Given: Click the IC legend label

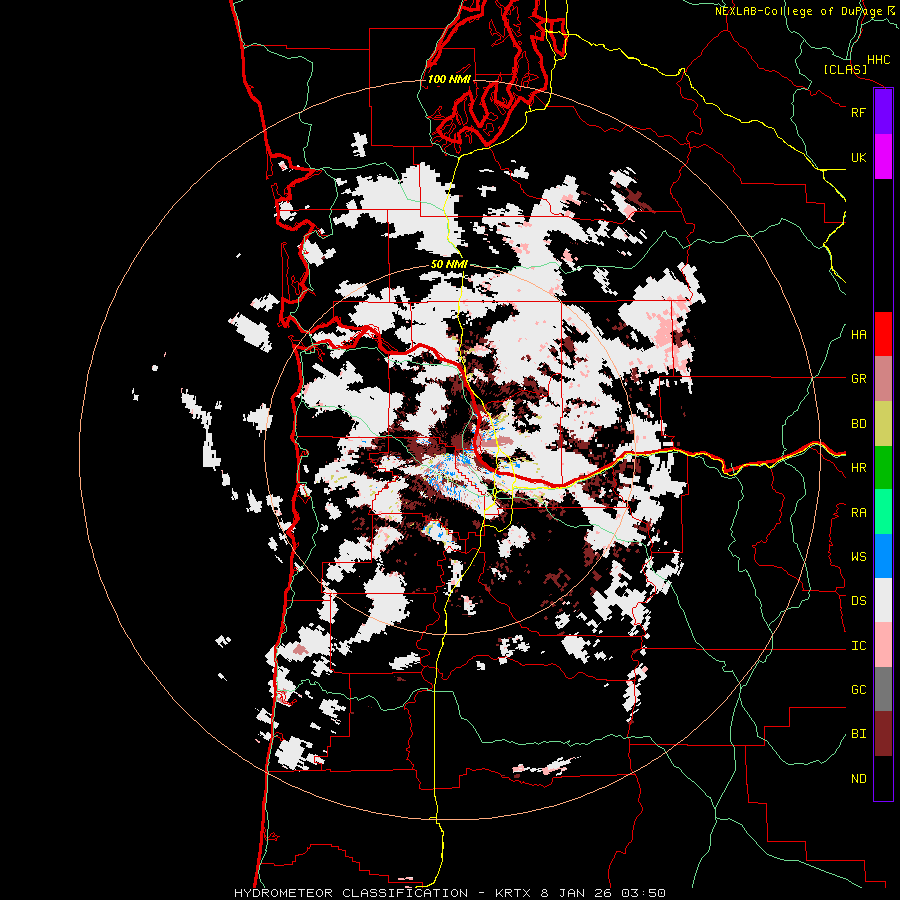Looking at the screenshot, I should [858, 646].
